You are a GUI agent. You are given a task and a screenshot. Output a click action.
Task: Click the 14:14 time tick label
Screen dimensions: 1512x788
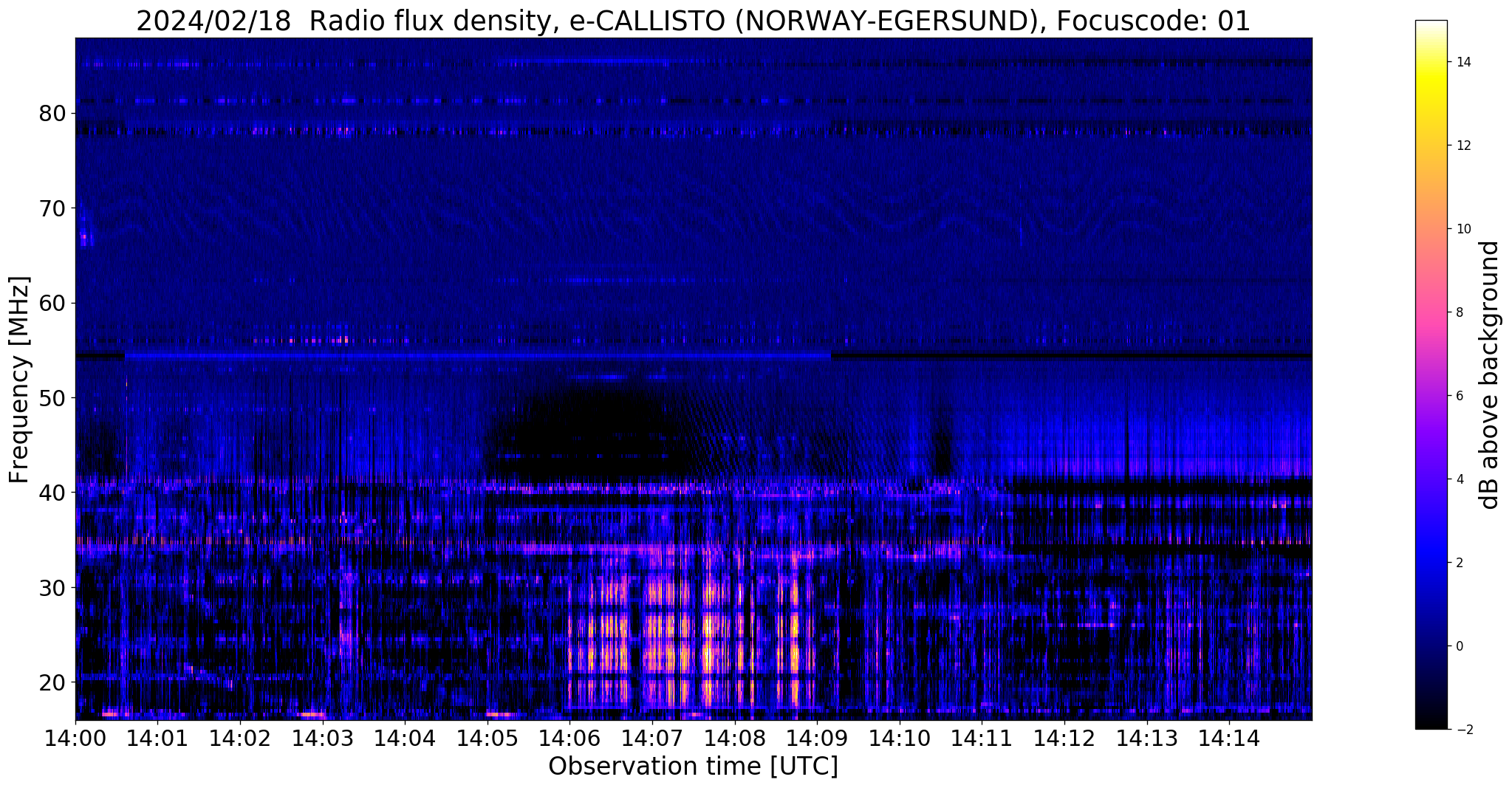[1229, 738]
